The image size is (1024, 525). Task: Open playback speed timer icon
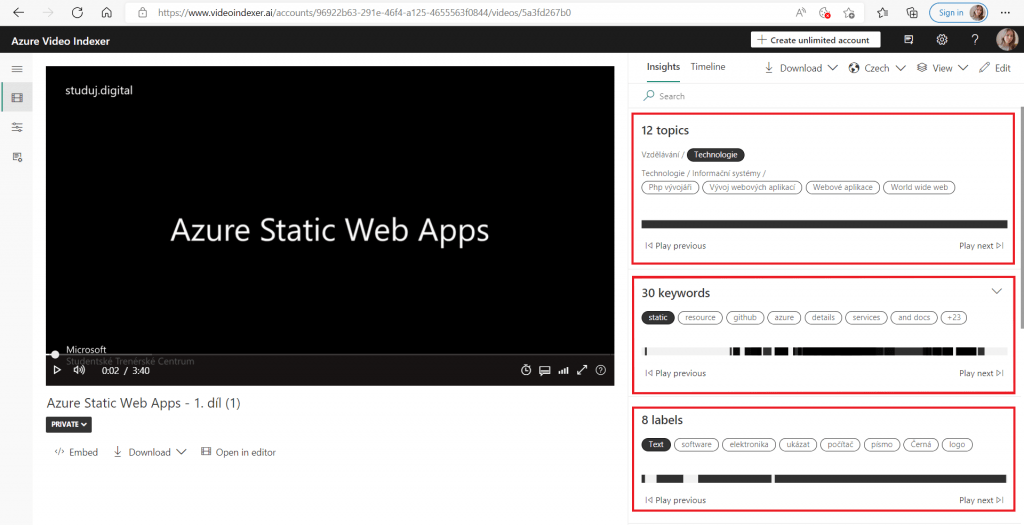[x=526, y=370]
